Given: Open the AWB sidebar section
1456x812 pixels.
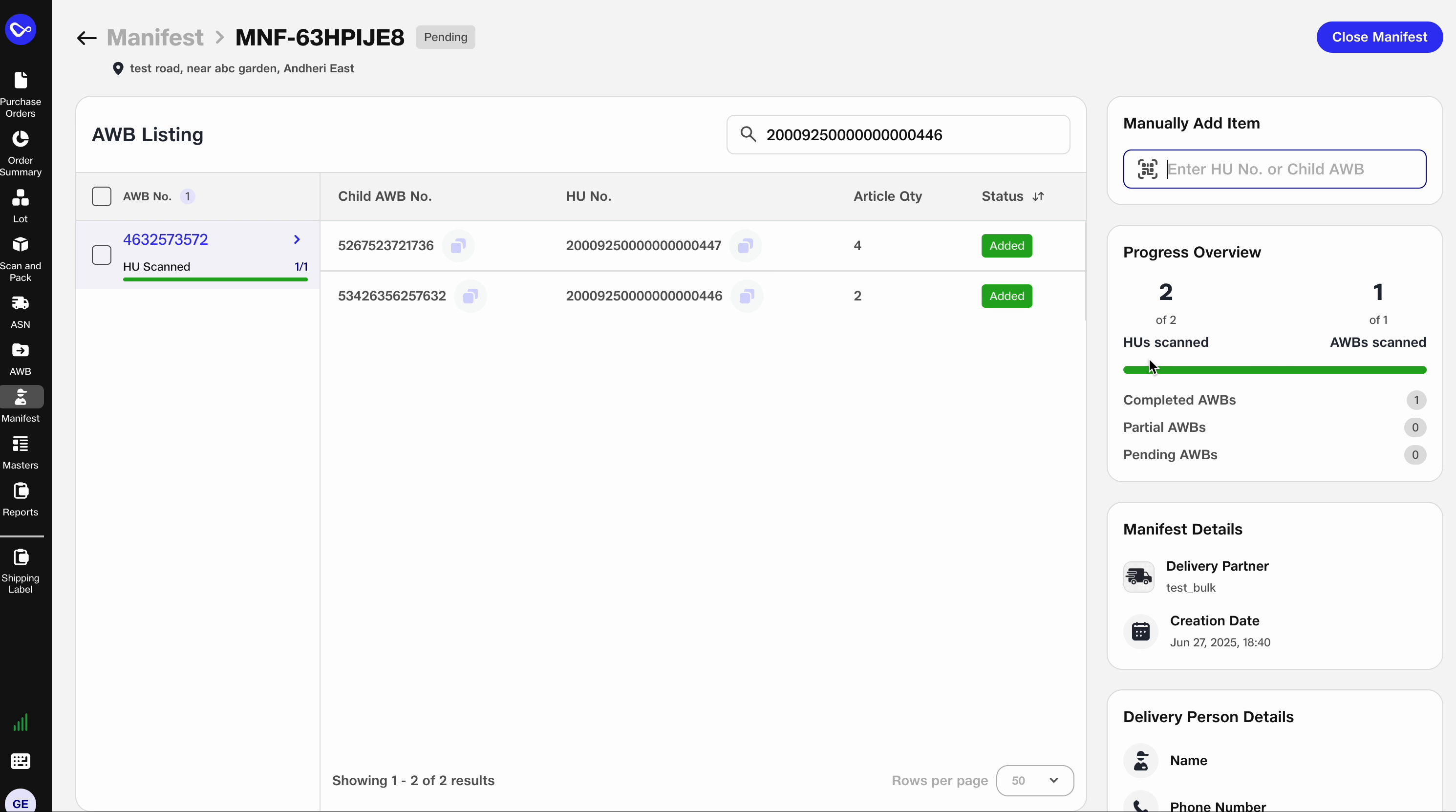Looking at the screenshot, I should [x=21, y=357].
